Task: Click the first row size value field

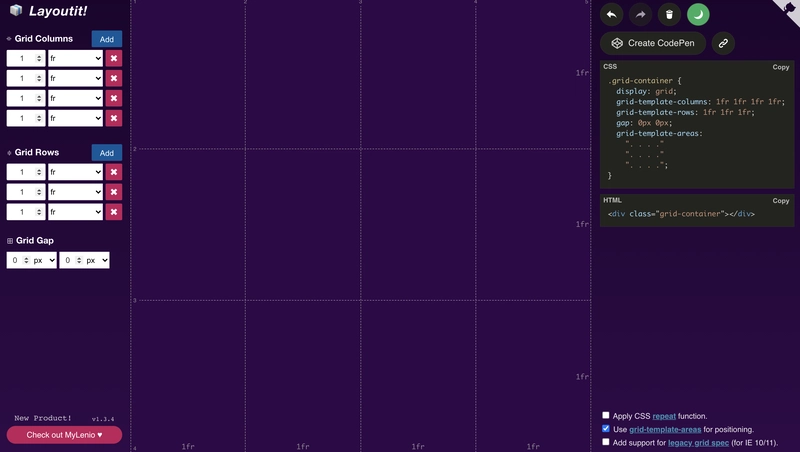Action: [26, 172]
